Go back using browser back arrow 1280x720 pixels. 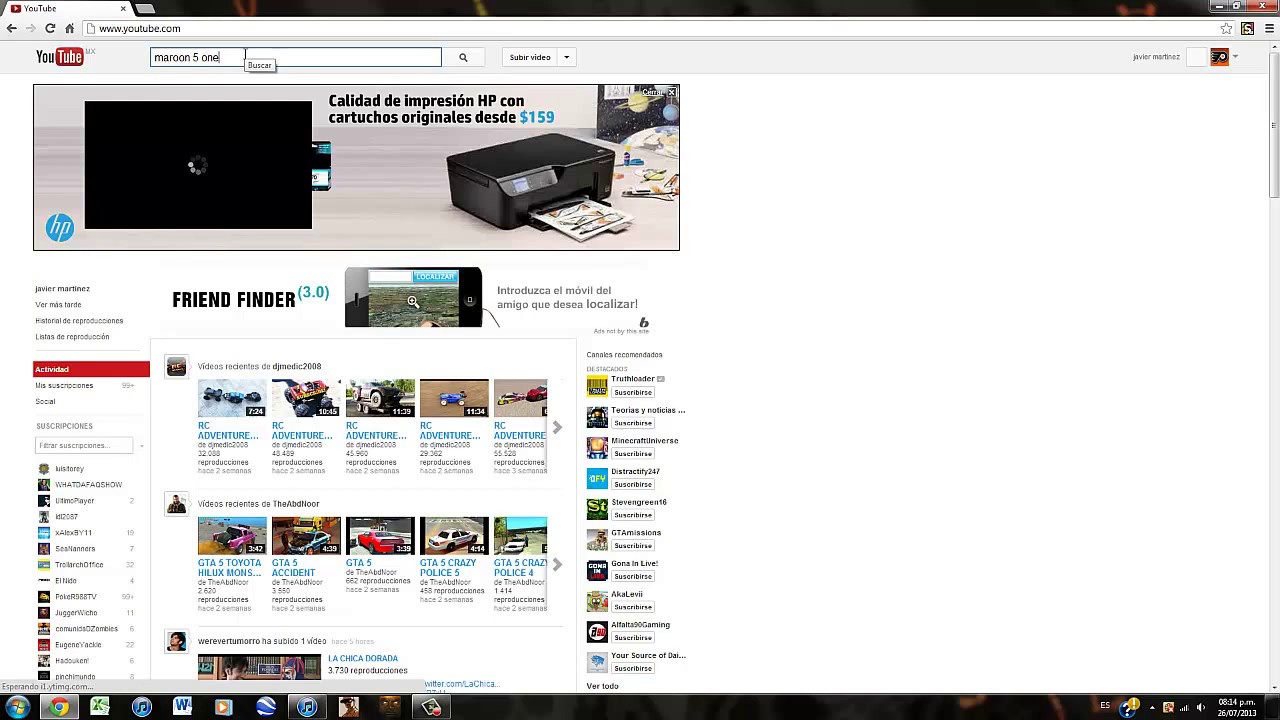(x=12, y=28)
